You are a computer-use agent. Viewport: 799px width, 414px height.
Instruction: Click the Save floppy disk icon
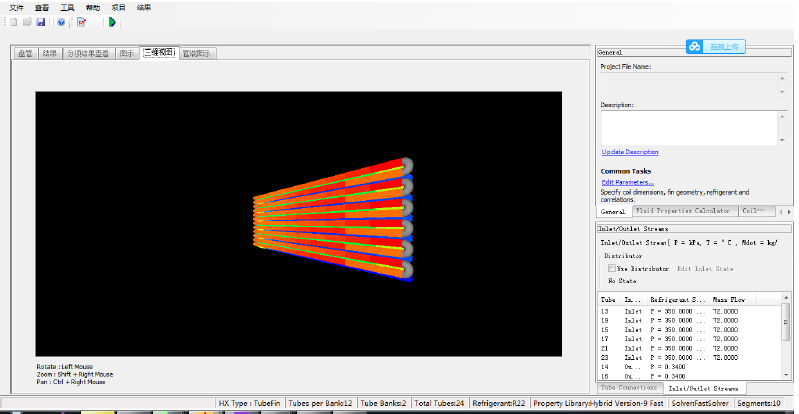point(40,22)
